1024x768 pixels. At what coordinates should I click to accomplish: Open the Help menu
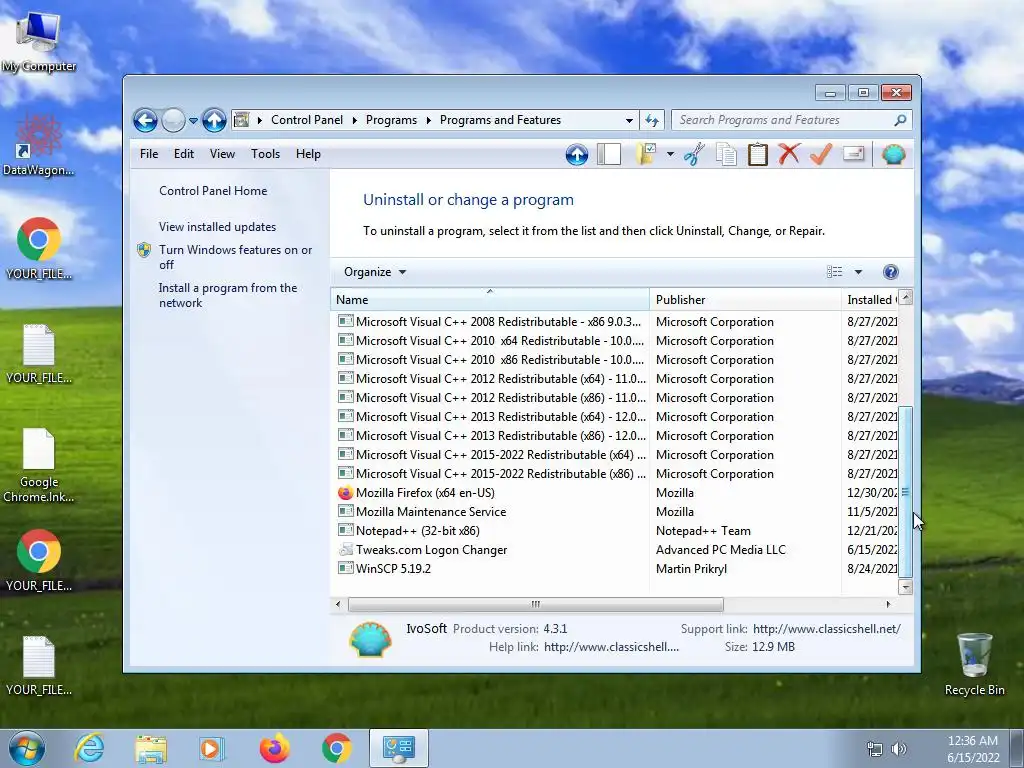(x=308, y=154)
